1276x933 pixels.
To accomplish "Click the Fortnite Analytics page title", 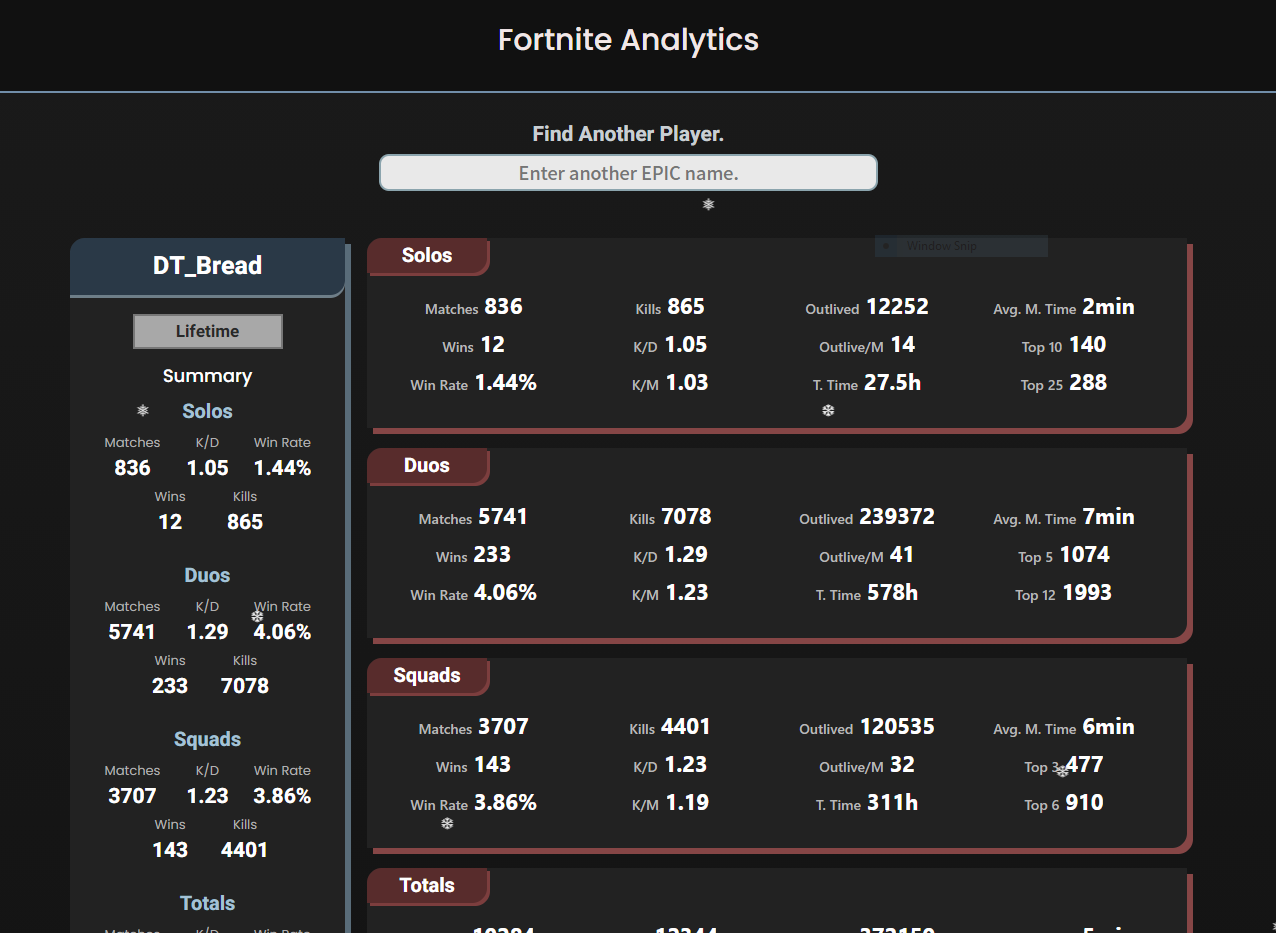I will click(628, 40).
